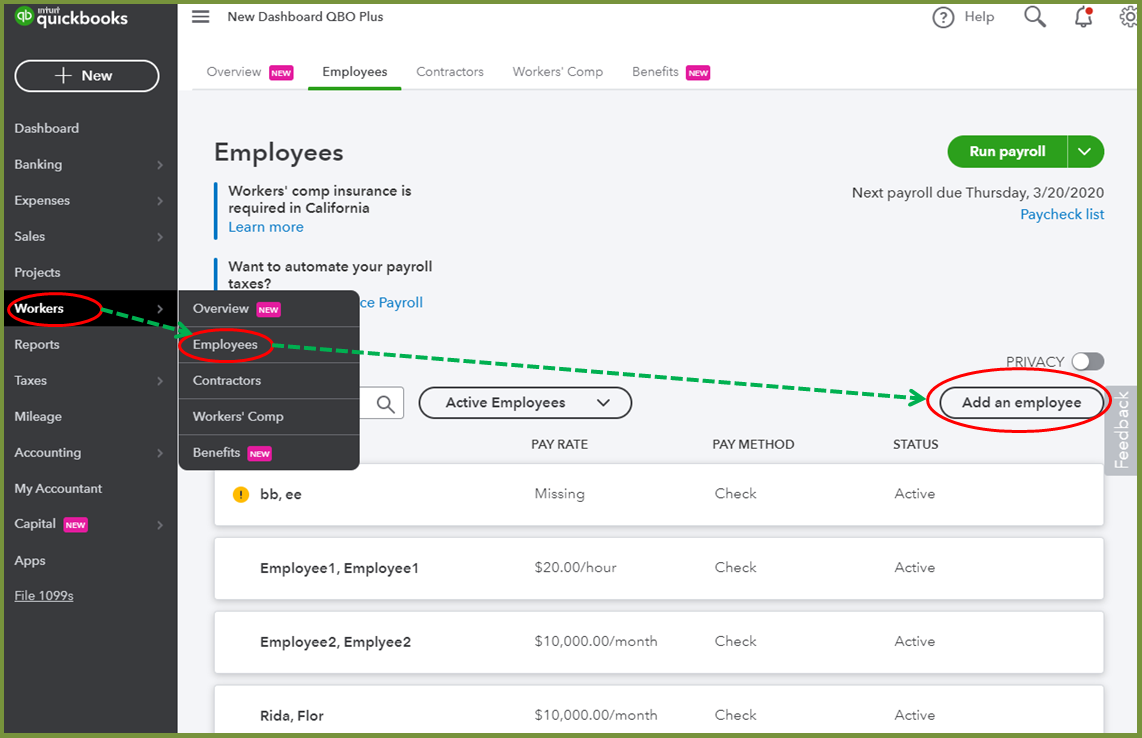Select Benefits in the Workers flyout menu

269,452
